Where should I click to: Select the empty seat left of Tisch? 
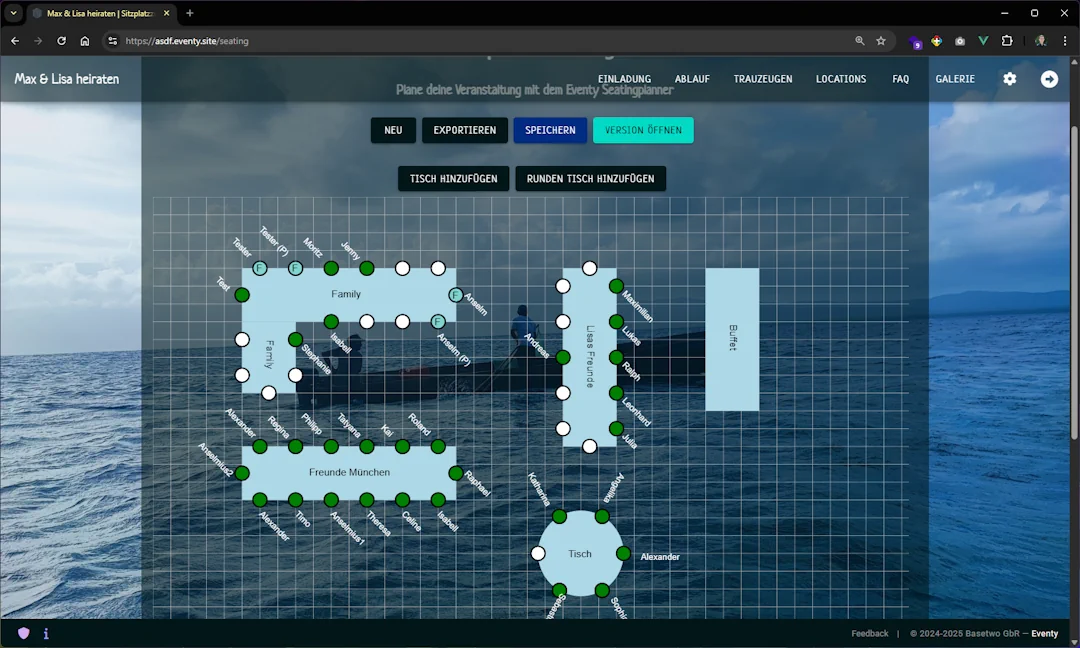538,553
